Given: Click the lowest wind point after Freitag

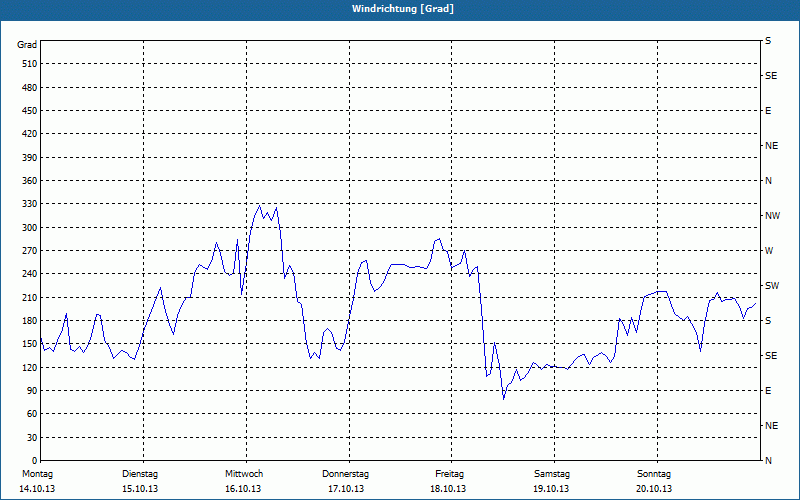Looking at the screenshot, I should 504,399.
